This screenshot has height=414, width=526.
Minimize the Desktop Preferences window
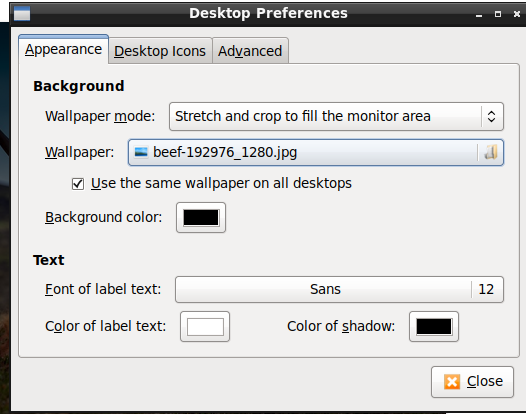pyautogui.click(x=479, y=14)
